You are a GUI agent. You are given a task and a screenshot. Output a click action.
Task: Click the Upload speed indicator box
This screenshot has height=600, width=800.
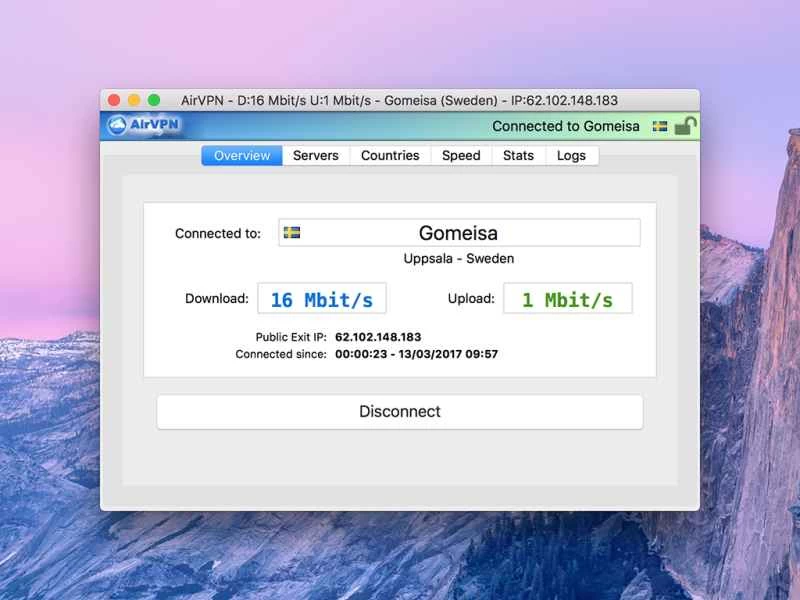point(567,297)
